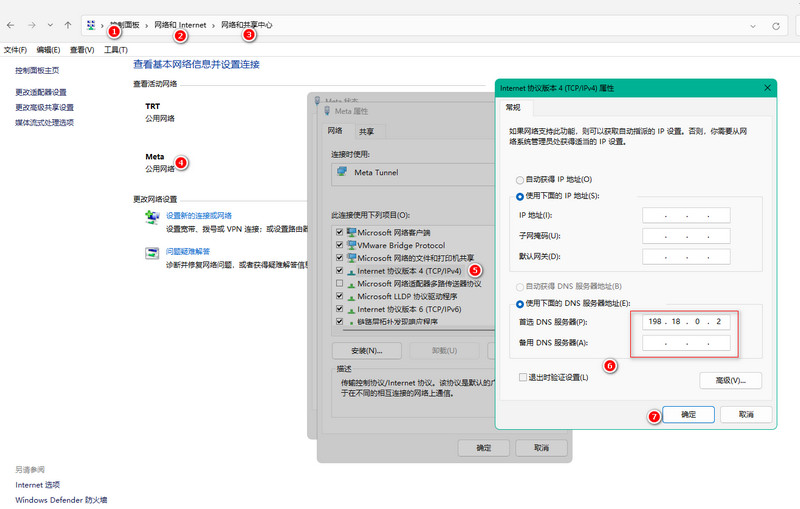This screenshot has width=800, height=509.
Task: Open recent locations dropdown next to forward arrow
Action: click(x=49, y=25)
